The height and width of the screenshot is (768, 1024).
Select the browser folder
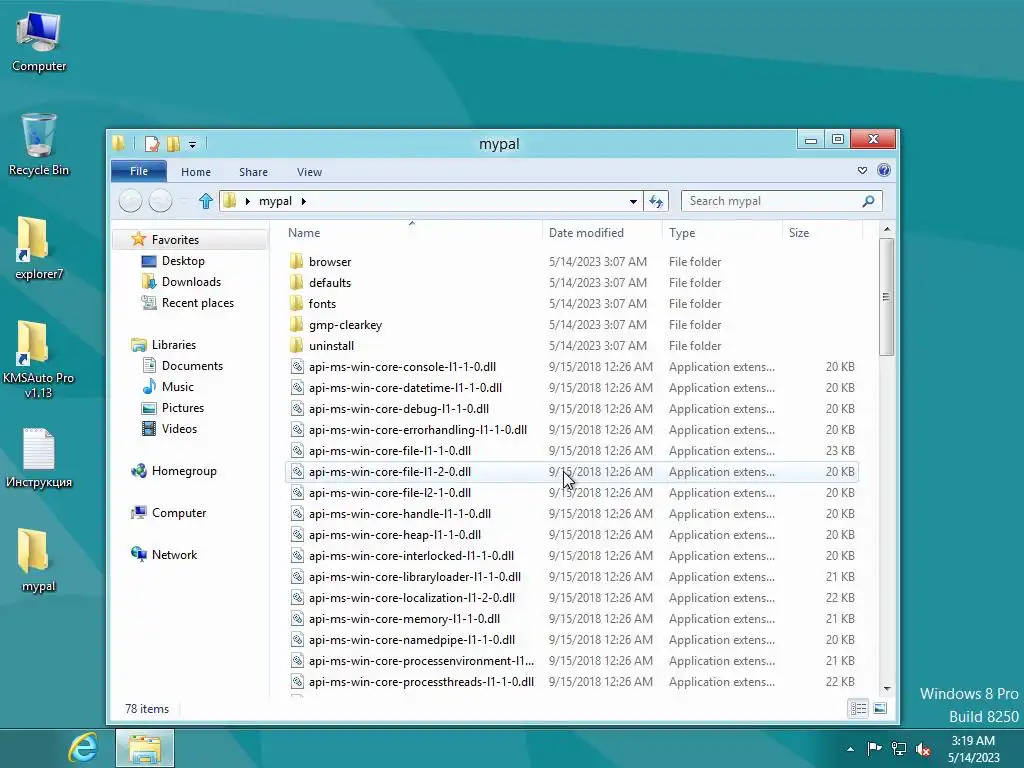point(571,261)
